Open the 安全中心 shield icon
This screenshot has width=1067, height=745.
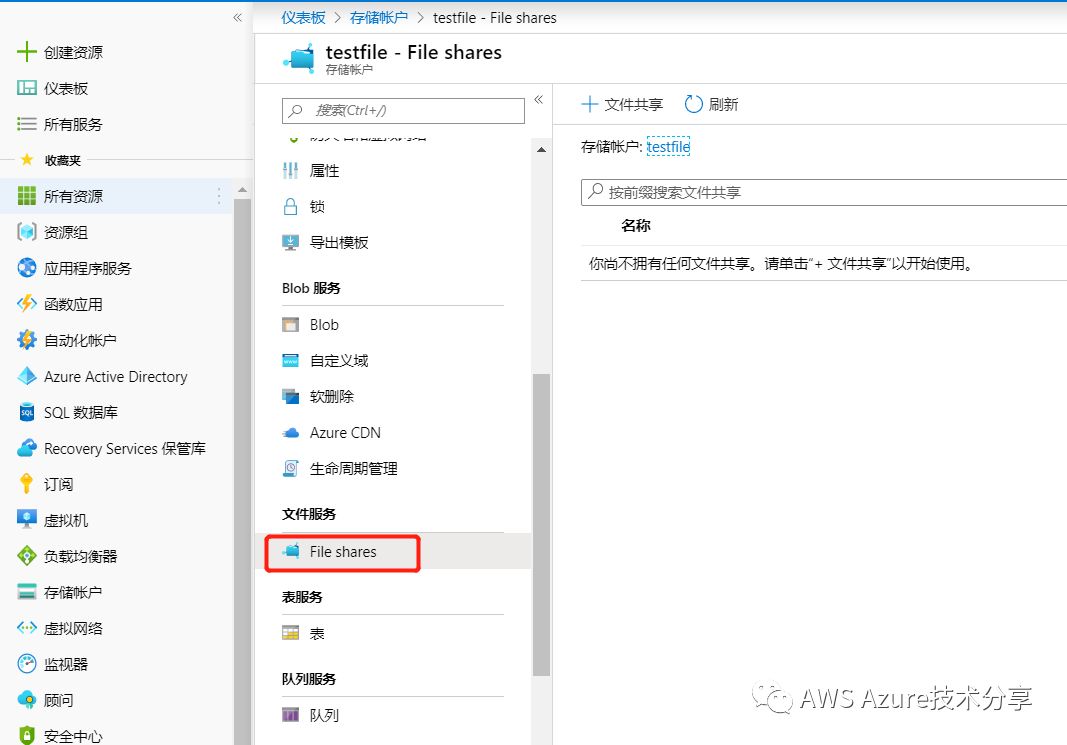tap(27, 735)
